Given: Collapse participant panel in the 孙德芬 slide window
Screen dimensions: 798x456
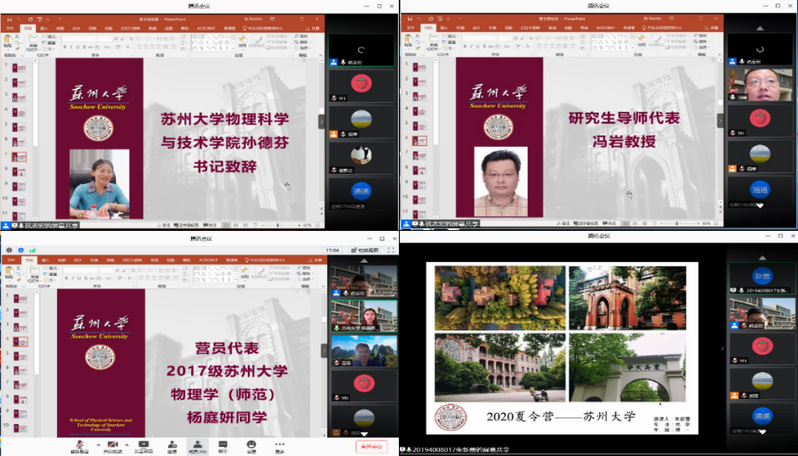Looking at the screenshot, I should coord(322,121).
